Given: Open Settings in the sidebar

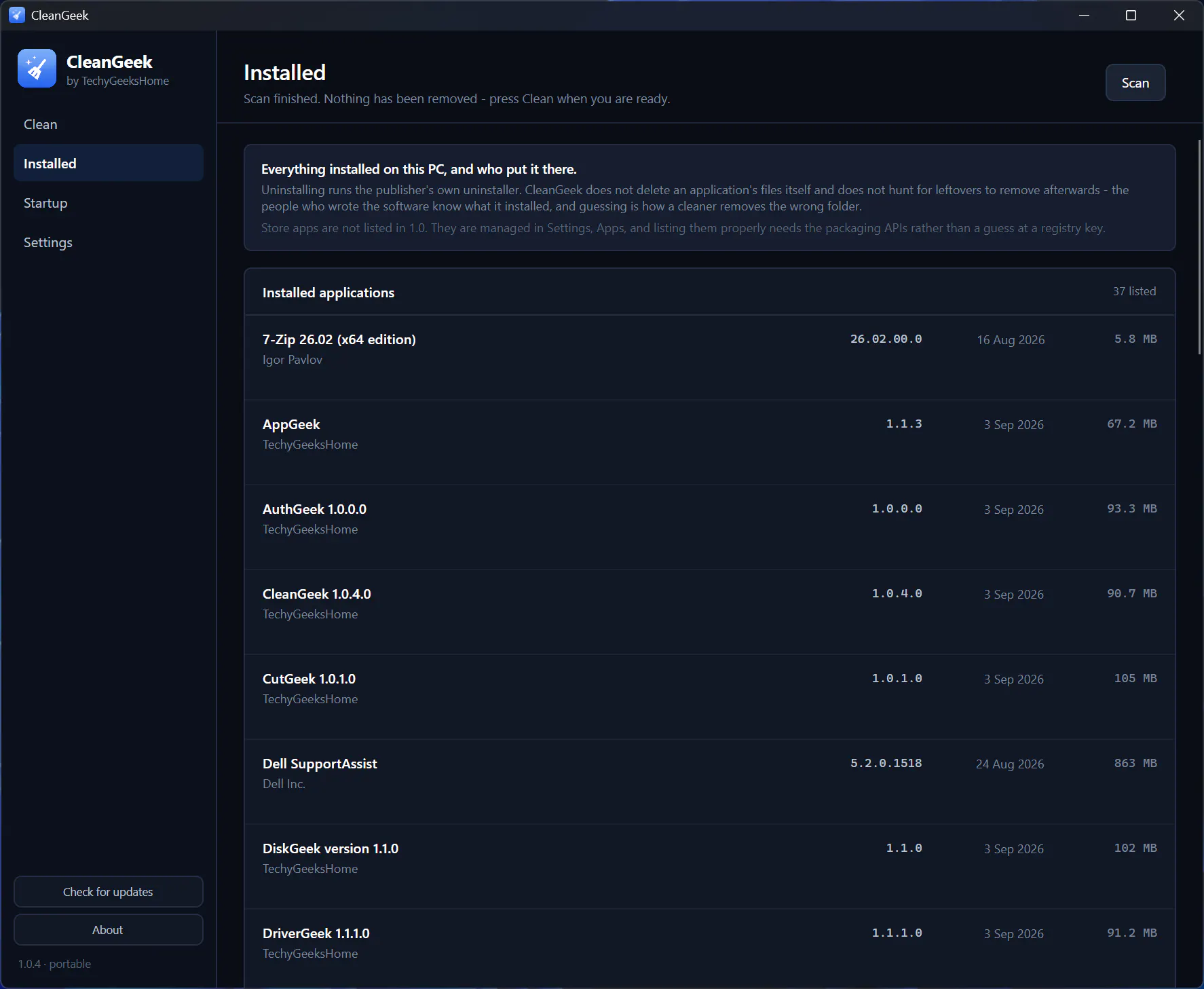Looking at the screenshot, I should click(x=109, y=242).
